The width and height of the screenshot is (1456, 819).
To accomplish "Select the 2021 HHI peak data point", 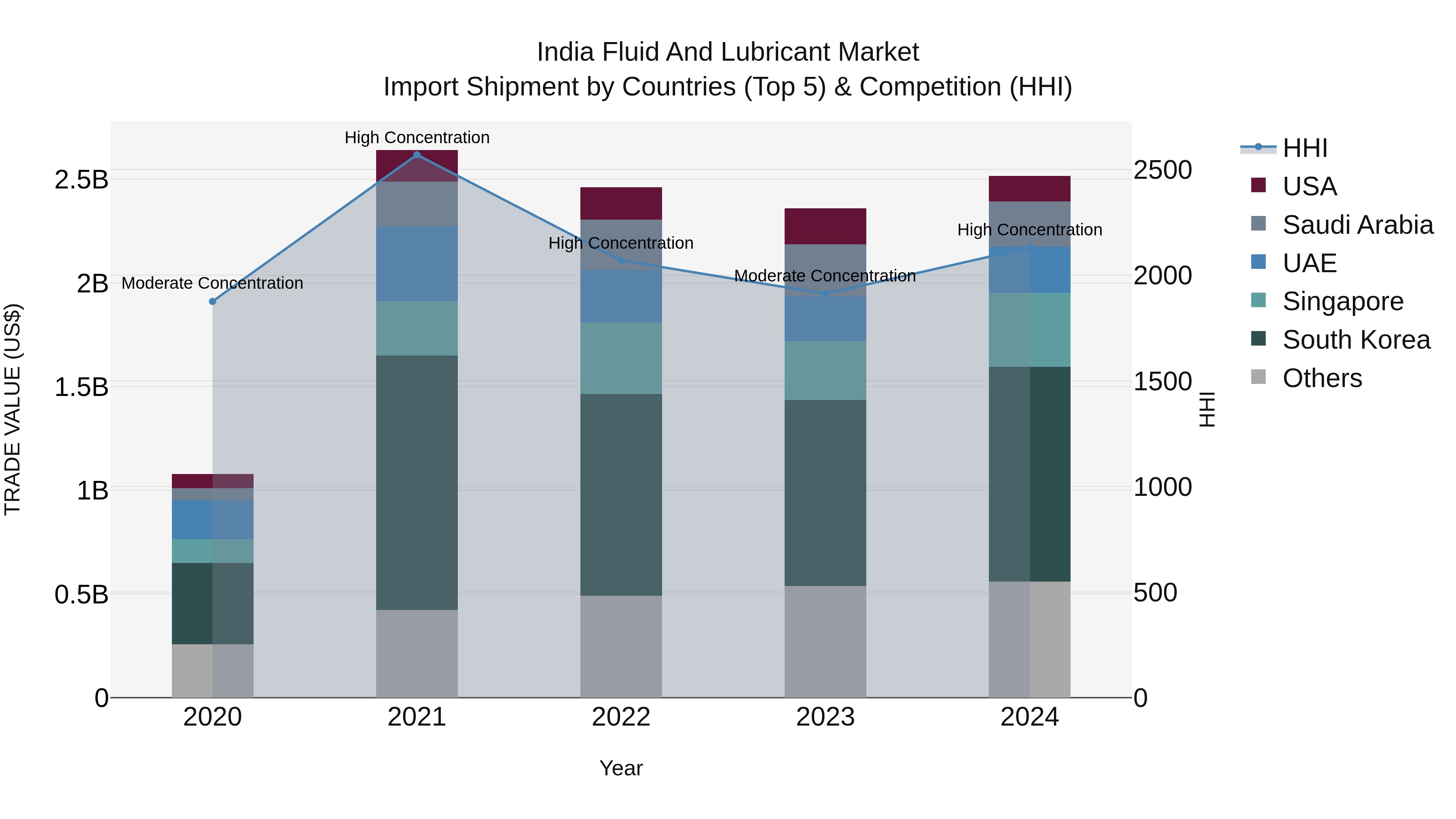I will (417, 155).
